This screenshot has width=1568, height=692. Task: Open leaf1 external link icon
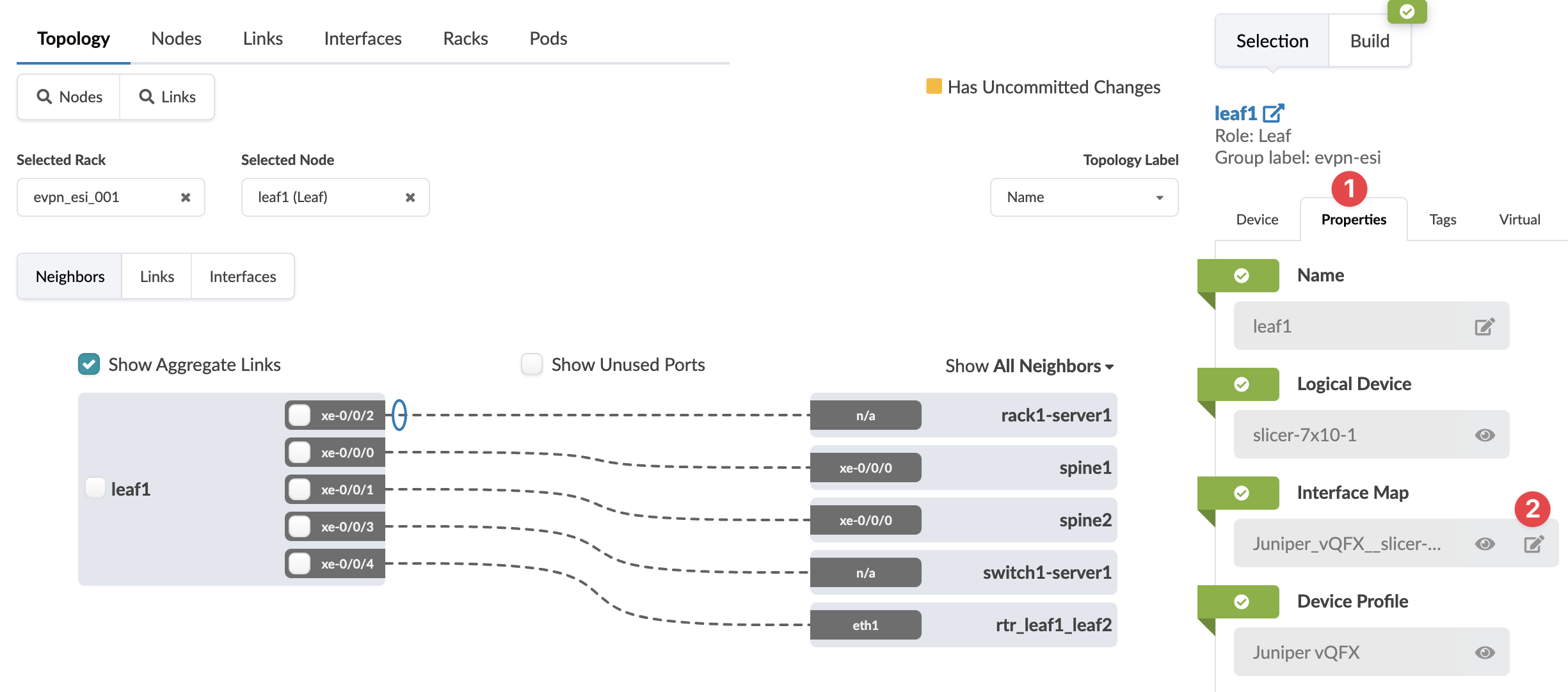[1273, 113]
